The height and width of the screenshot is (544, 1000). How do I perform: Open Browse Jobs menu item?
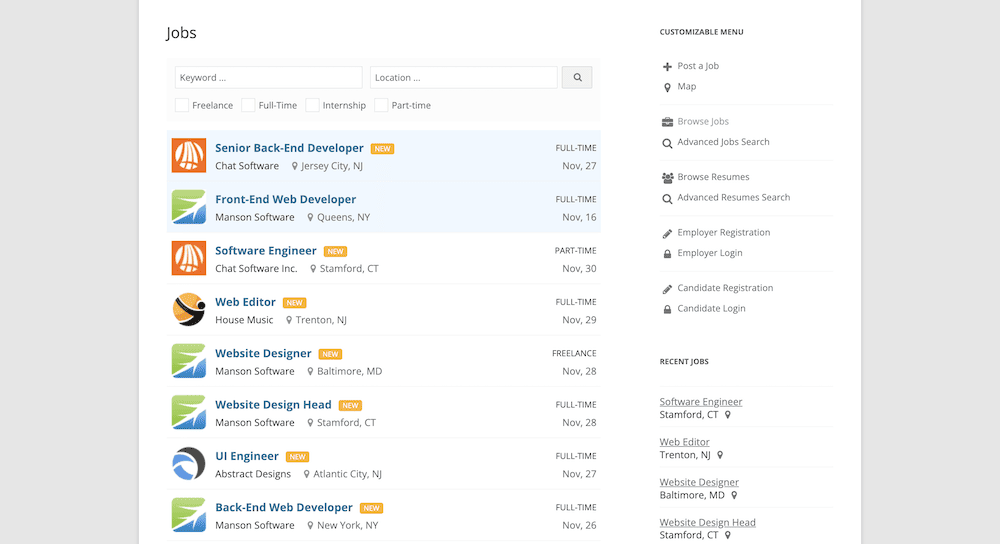(x=703, y=121)
